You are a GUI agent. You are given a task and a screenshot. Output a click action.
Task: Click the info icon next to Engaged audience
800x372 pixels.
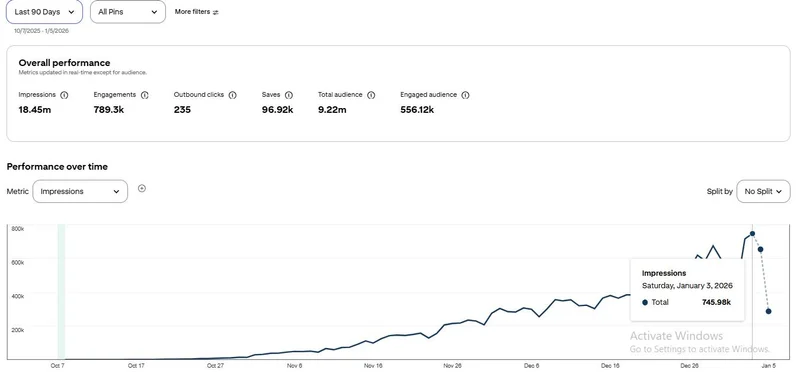[465, 95]
